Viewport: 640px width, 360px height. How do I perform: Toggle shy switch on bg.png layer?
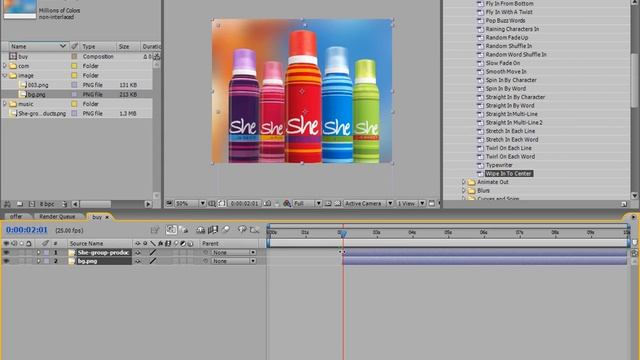[x=138, y=261]
